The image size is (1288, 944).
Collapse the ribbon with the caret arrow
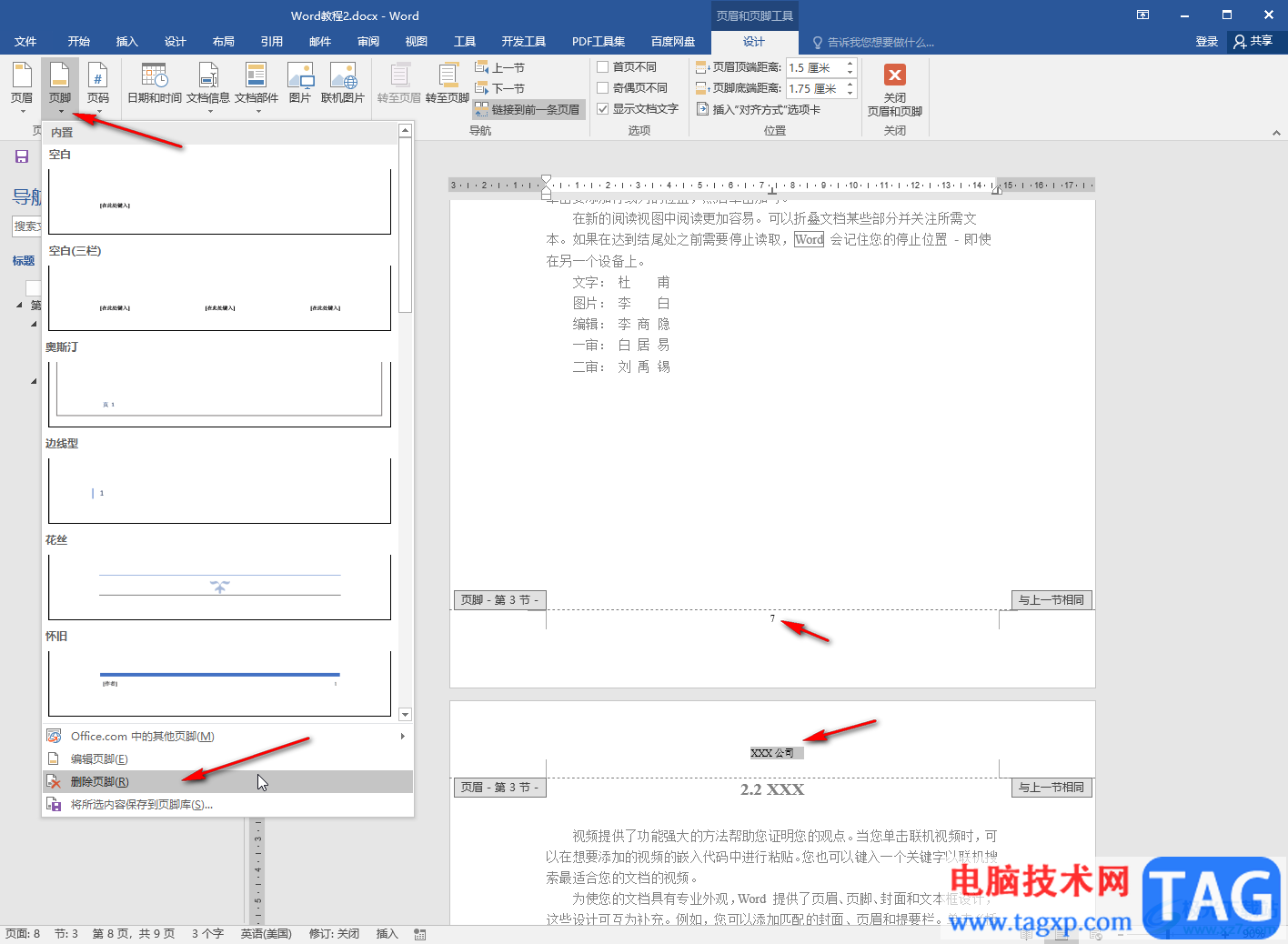pos(1276,133)
